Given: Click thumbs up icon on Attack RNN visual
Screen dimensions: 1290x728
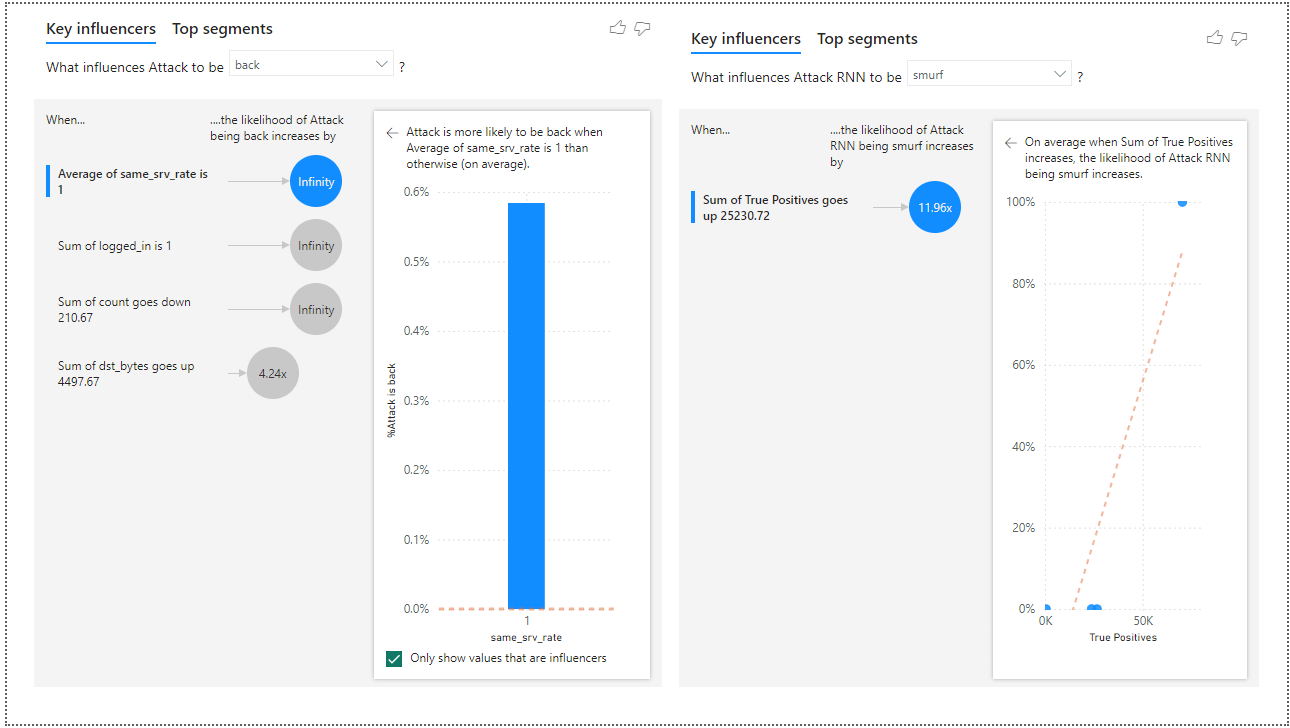Looking at the screenshot, I should (1215, 38).
